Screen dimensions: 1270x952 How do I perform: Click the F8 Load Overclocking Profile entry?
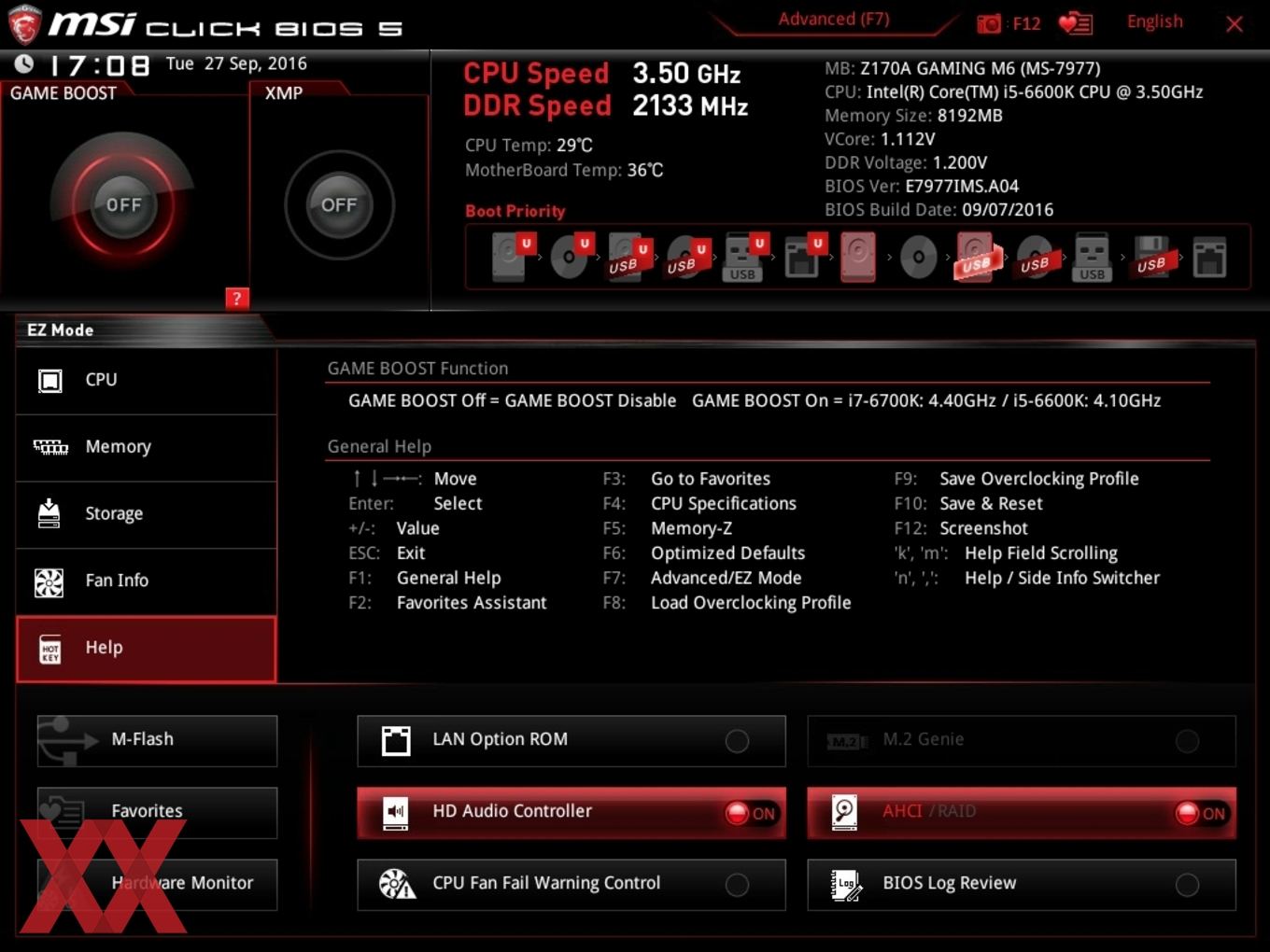pyautogui.click(x=727, y=603)
